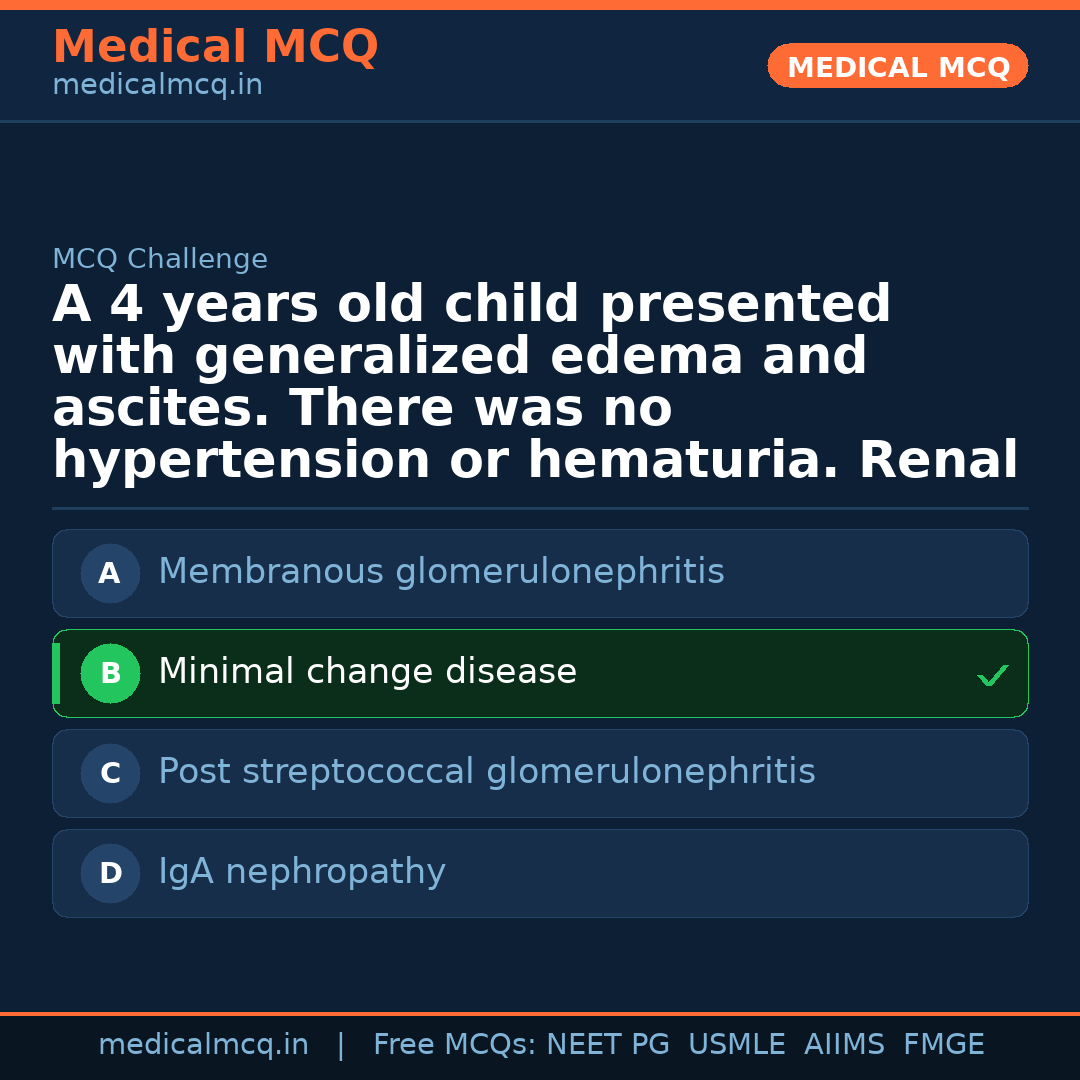Select Membranous glomerulonephritis answer text

click(x=441, y=572)
